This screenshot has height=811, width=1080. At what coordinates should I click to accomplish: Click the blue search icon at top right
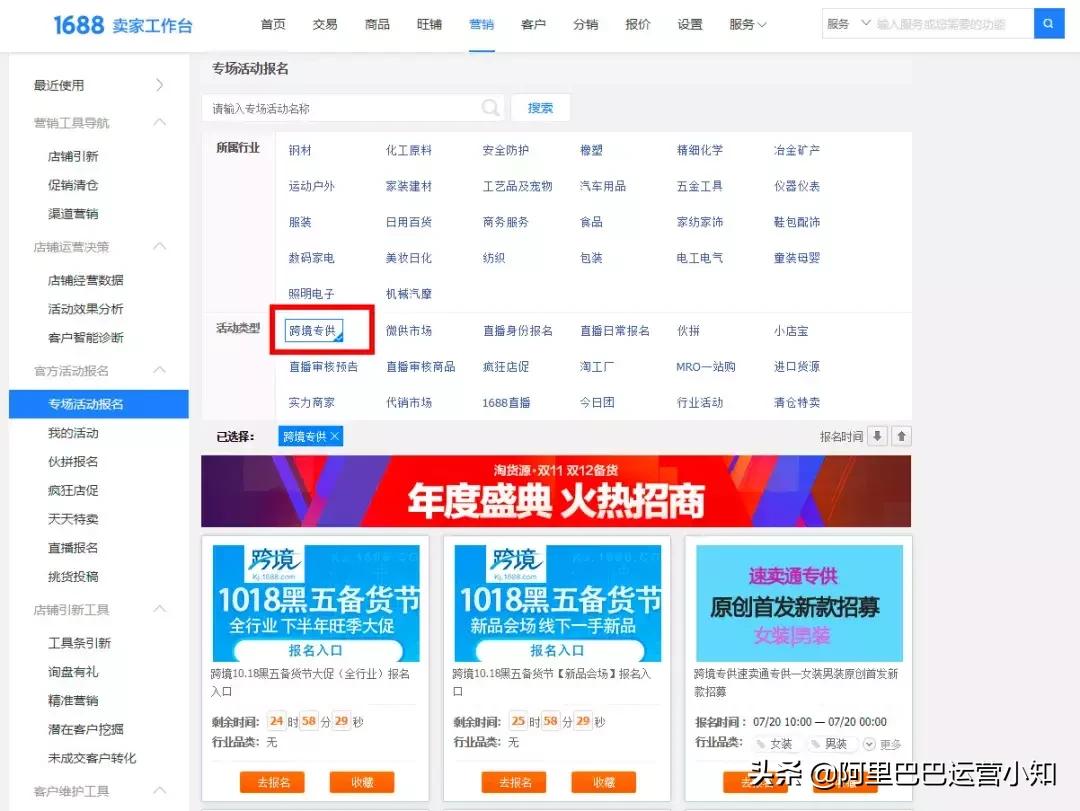pyautogui.click(x=1048, y=22)
